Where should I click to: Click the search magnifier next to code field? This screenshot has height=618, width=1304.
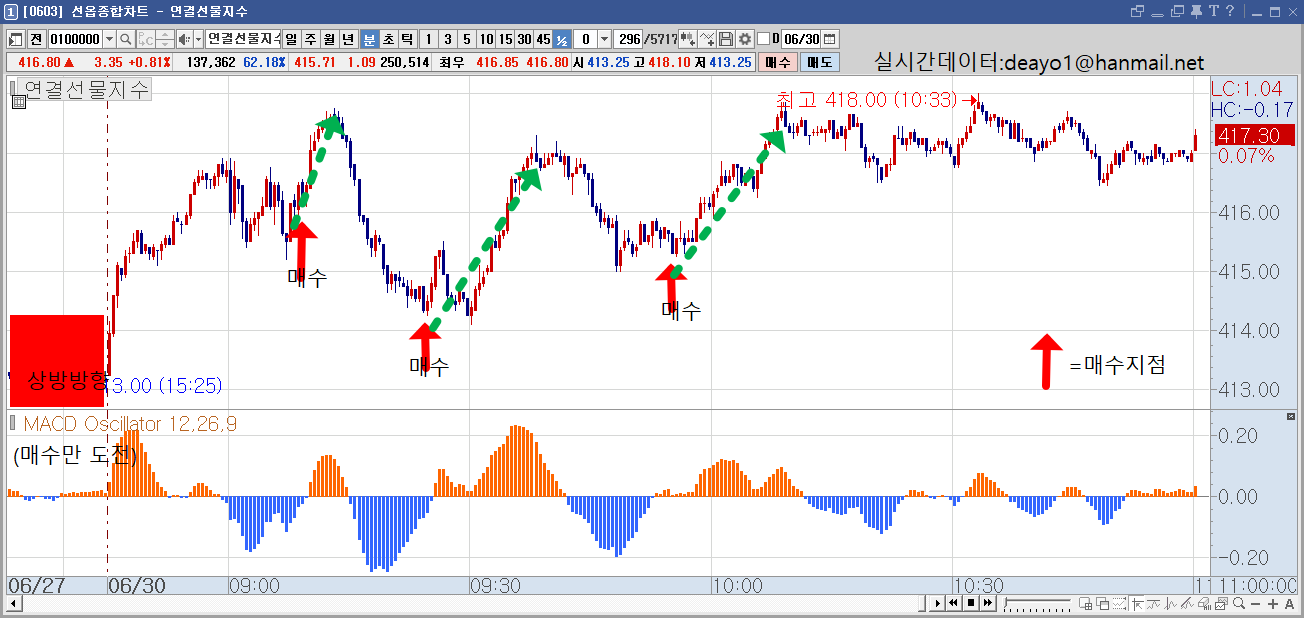[x=126, y=39]
